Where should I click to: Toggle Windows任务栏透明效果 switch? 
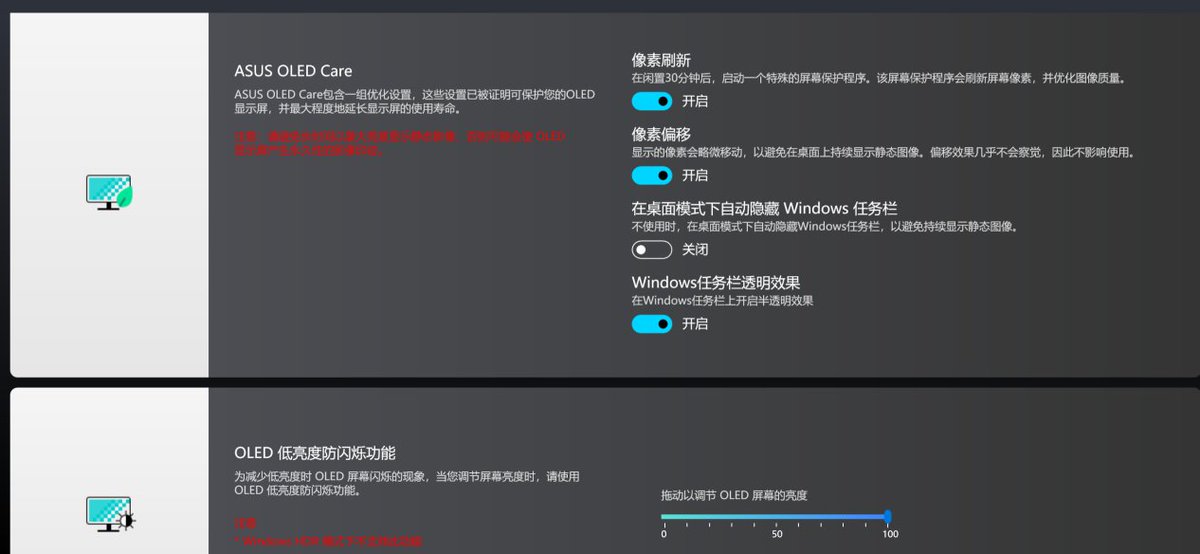651,323
